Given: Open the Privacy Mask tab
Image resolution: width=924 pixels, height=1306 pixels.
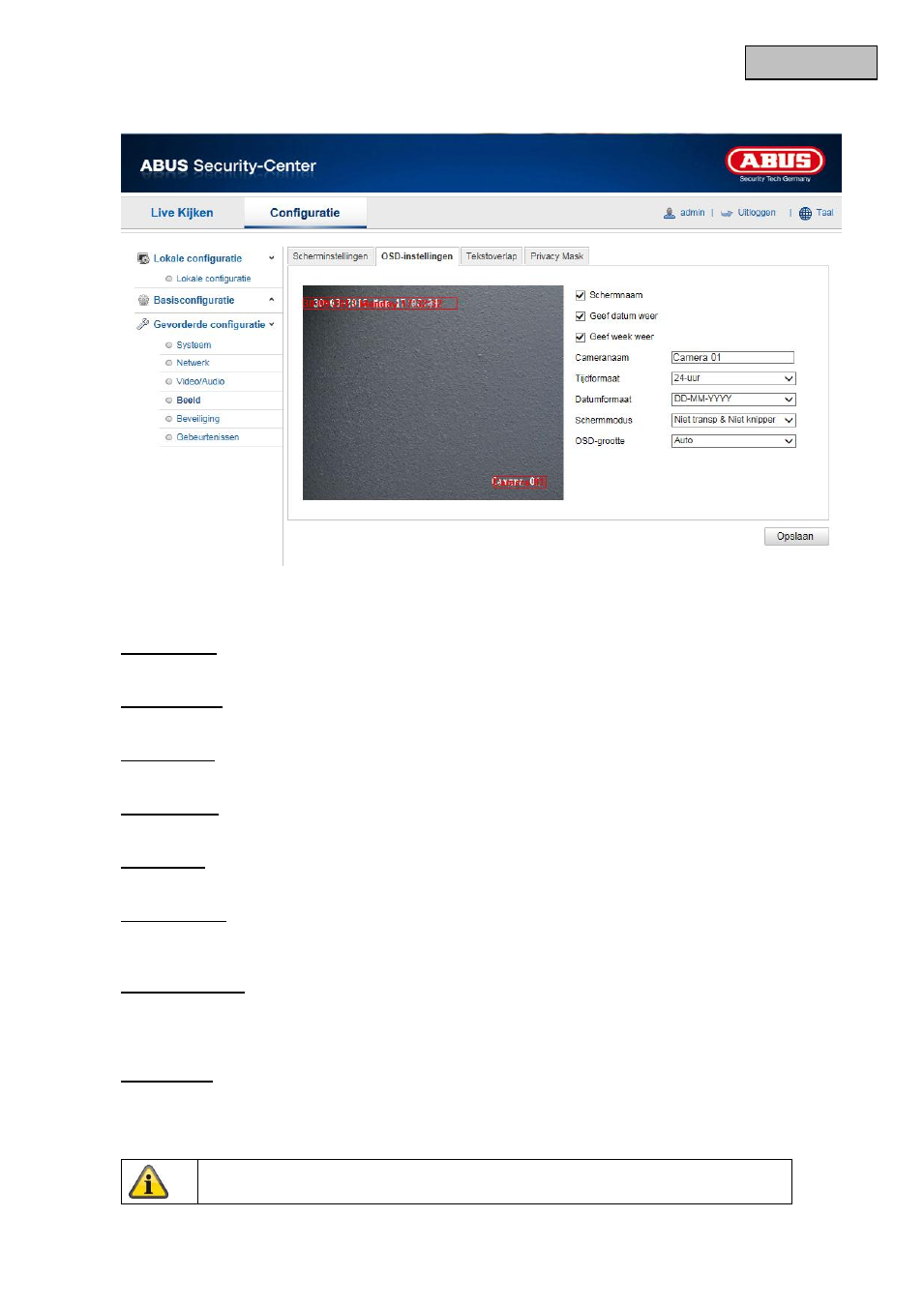Looking at the screenshot, I should (556, 256).
